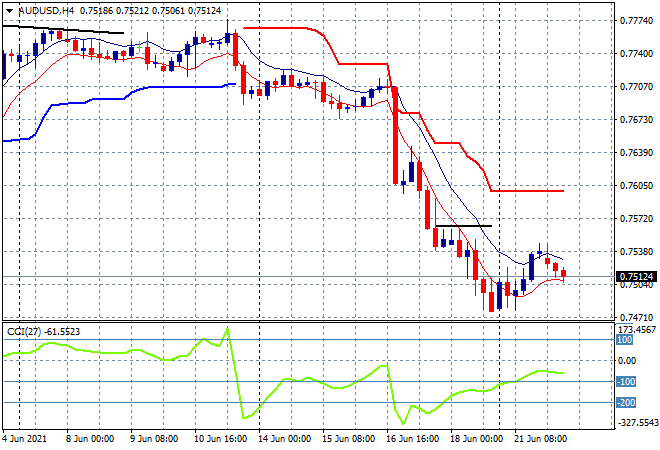Viewport: 660px width, 450px height.
Task: Click the 16 Jun 16:00 time label
Action: pyautogui.click(x=412, y=439)
